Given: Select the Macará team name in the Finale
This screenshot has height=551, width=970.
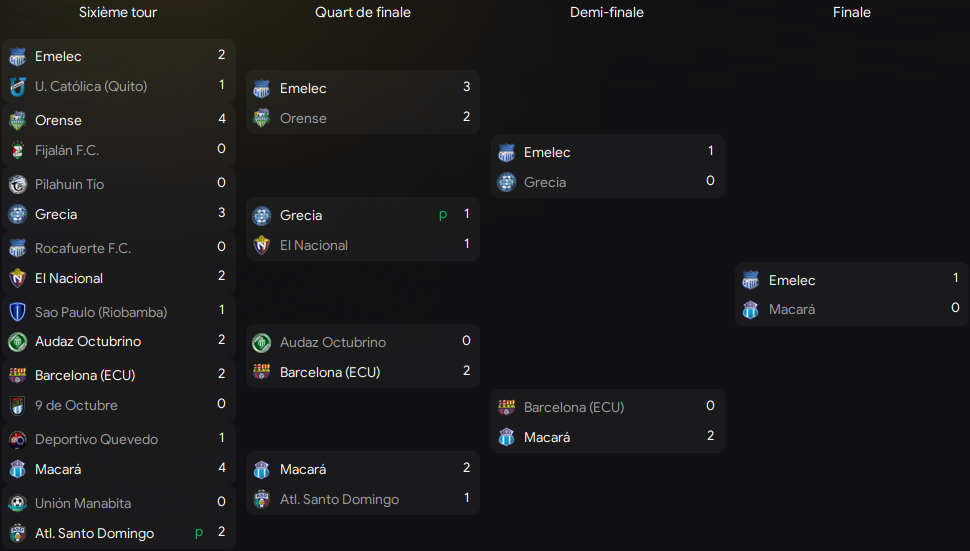Looking at the screenshot, I should click(x=792, y=310).
